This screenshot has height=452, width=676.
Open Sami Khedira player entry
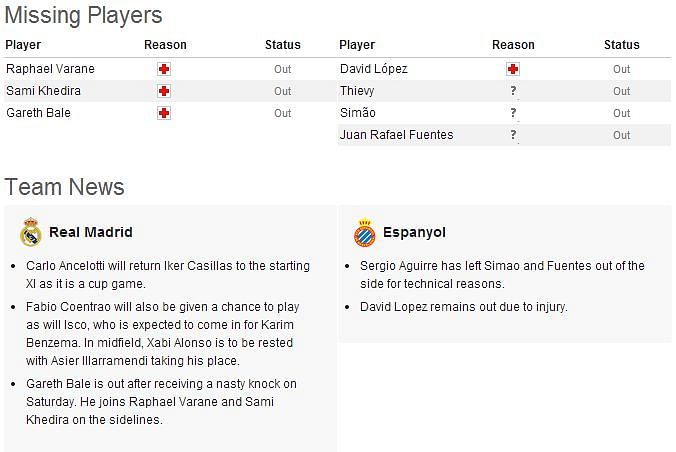tap(43, 91)
